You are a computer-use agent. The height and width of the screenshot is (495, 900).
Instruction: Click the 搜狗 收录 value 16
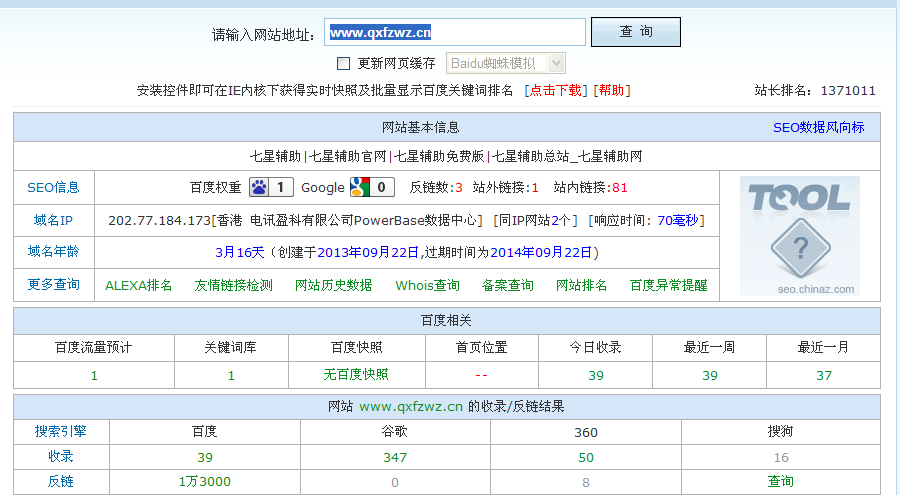pyautogui.click(x=781, y=458)
